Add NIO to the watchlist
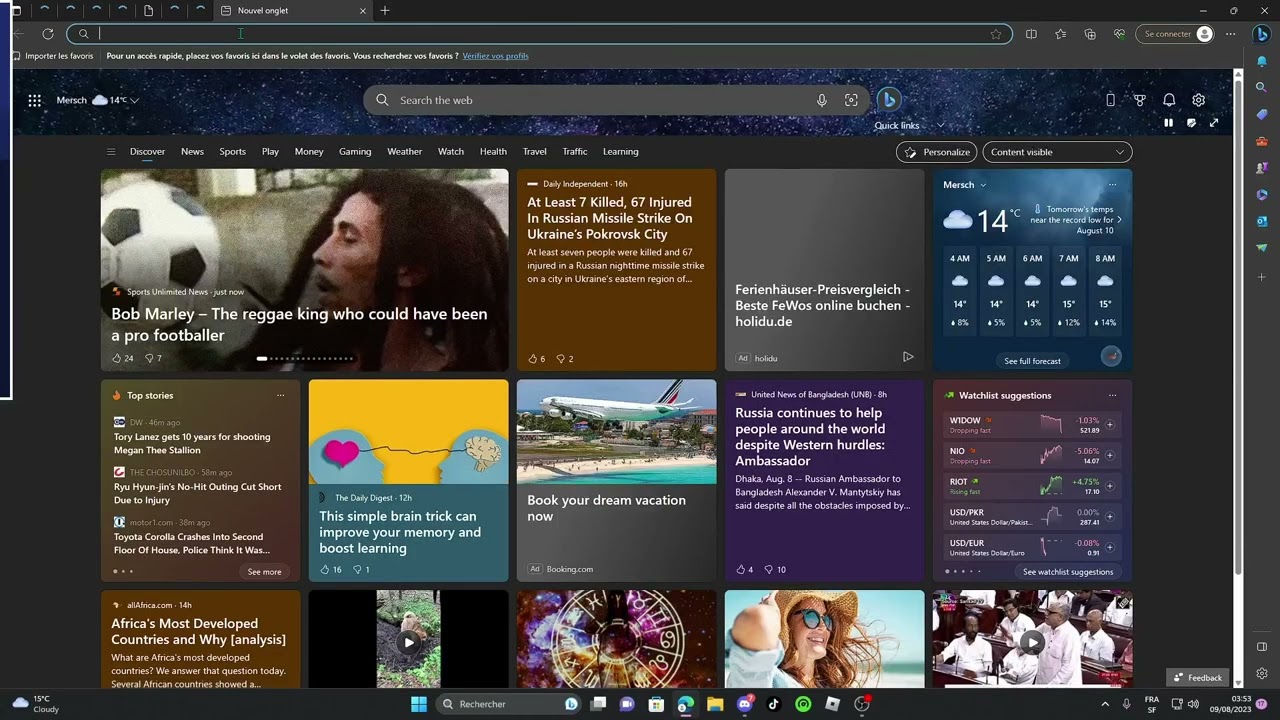The image size is (1280, 720). [x=1110, y=455]
